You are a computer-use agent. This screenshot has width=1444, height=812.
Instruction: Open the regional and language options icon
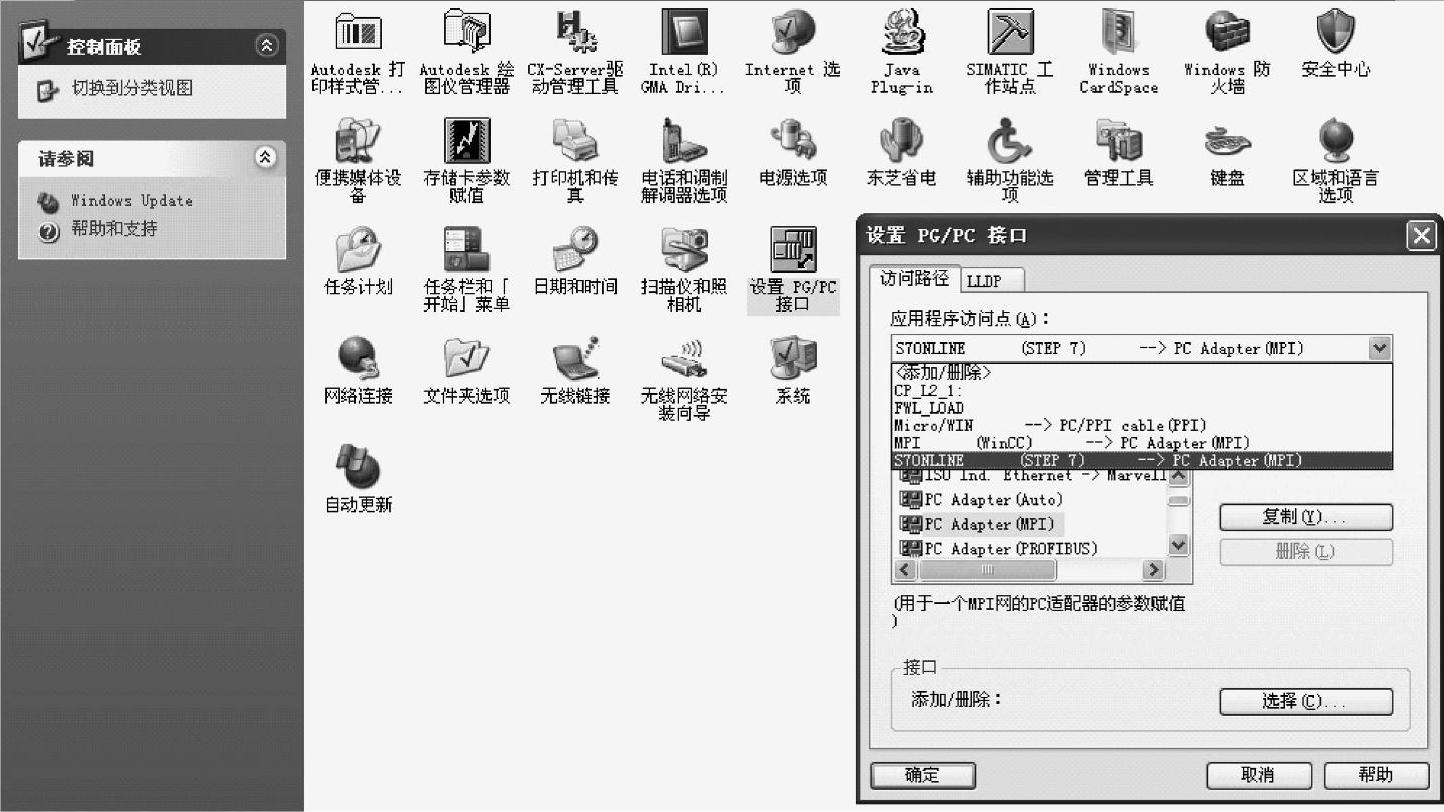click(x=1336, y=141)
